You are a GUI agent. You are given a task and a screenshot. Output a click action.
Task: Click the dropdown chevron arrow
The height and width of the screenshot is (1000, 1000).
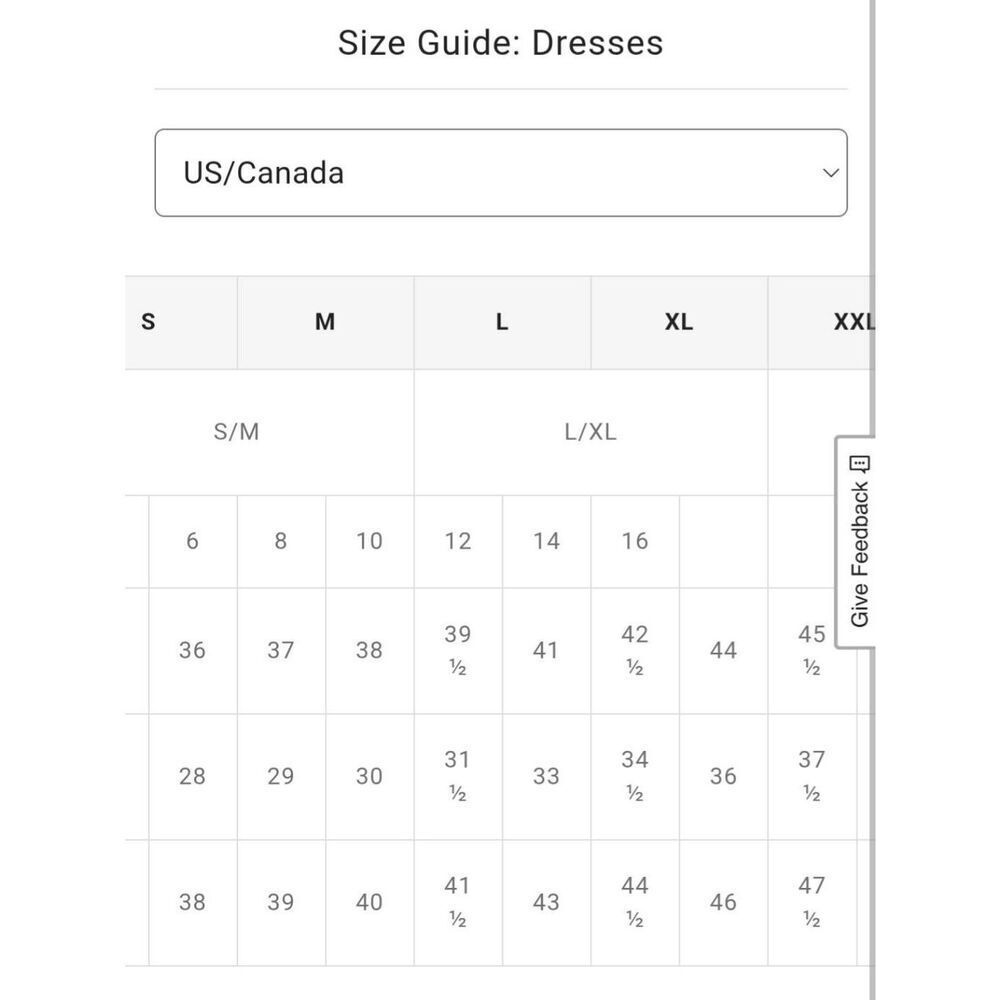tap(830, 173)
